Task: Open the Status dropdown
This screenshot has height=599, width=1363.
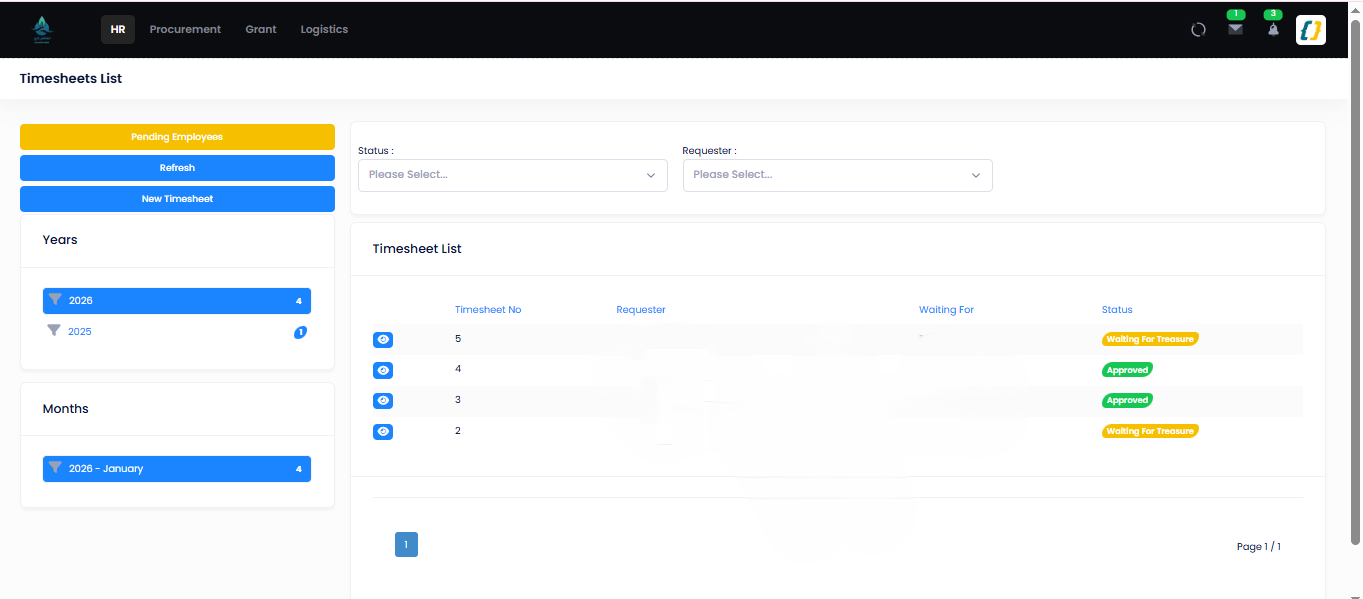Action: (513, 175)
